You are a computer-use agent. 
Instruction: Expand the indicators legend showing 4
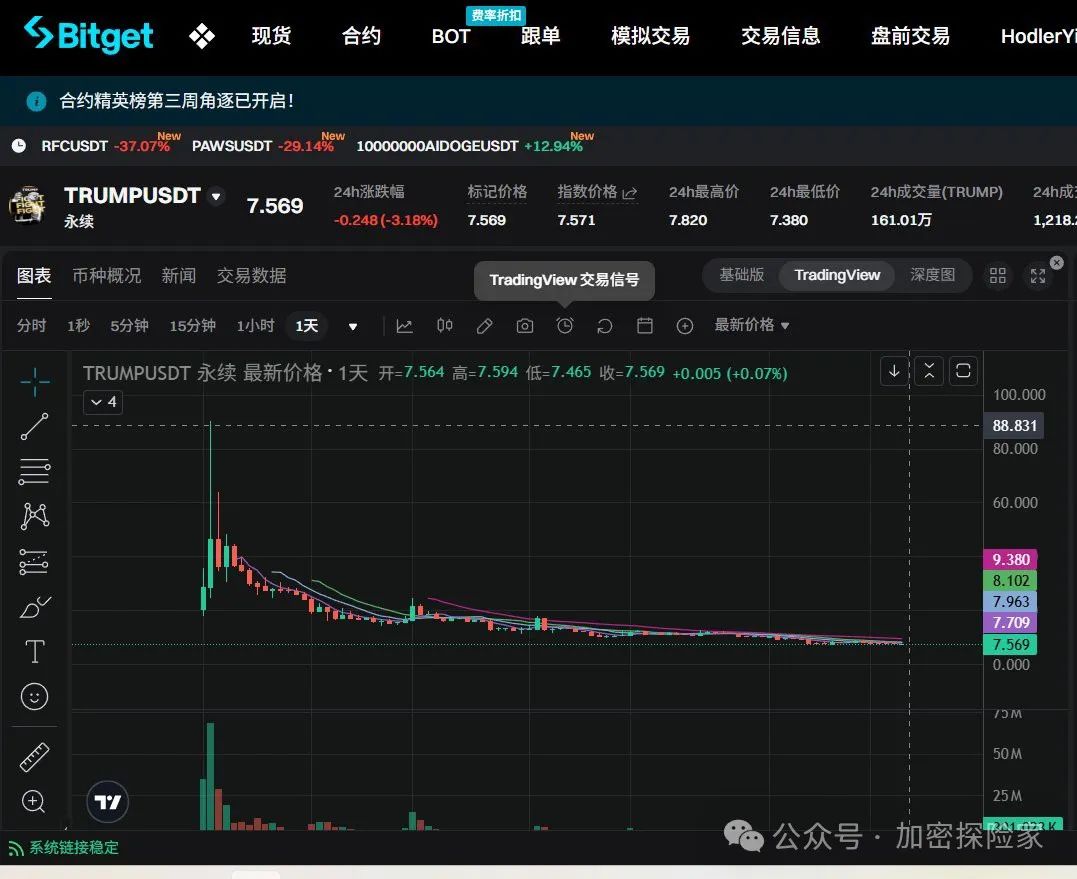tap(103, 402)
